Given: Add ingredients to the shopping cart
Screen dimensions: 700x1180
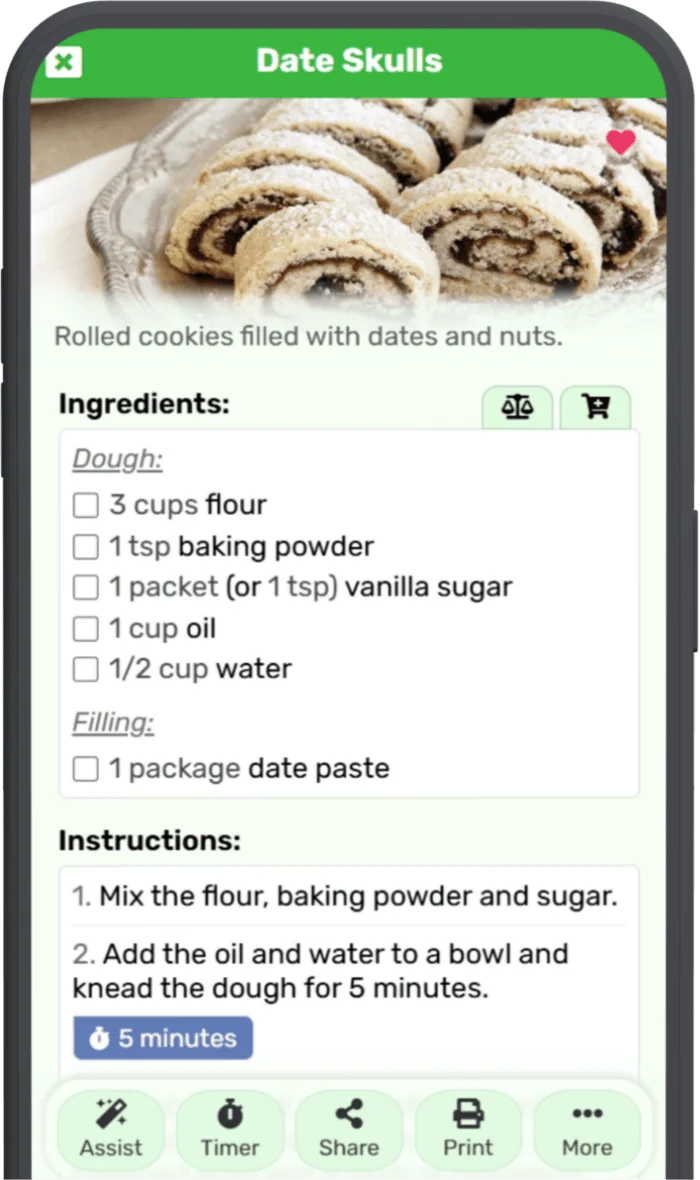Looking at the screenshot, I should (x=595, y=407).
